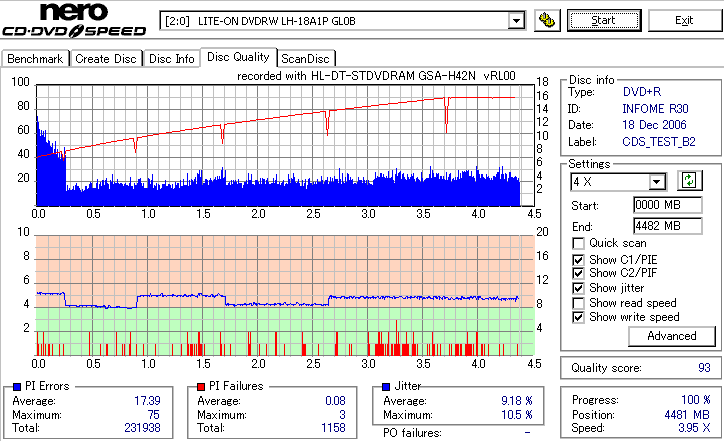The image size is (724, 441).
Task: Click the 'recorded with HL-DT-ST' chart caption
Action: click(x=376, y=76)
